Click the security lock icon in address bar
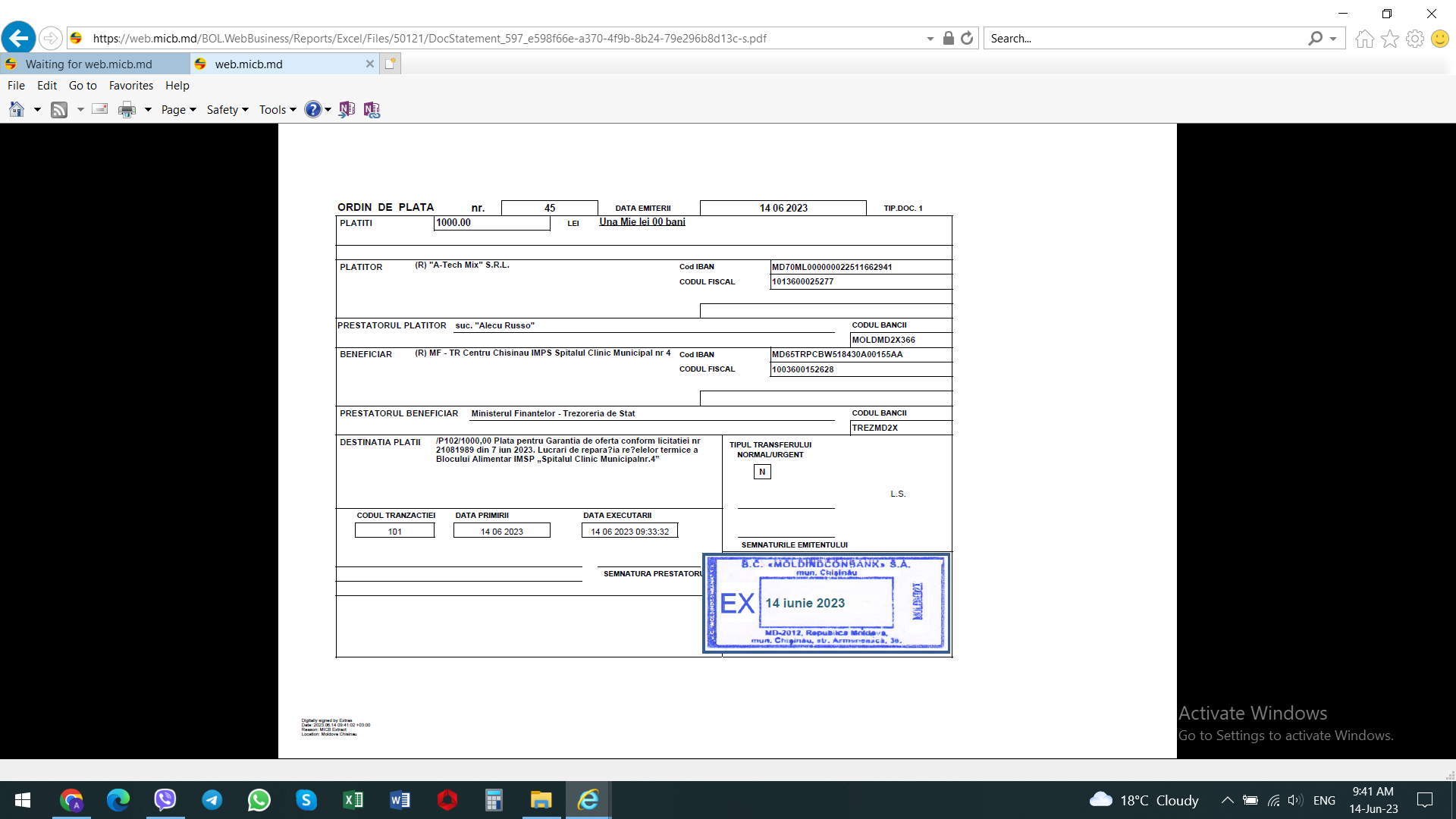1456x819 pixels. (x=948, y=38)
